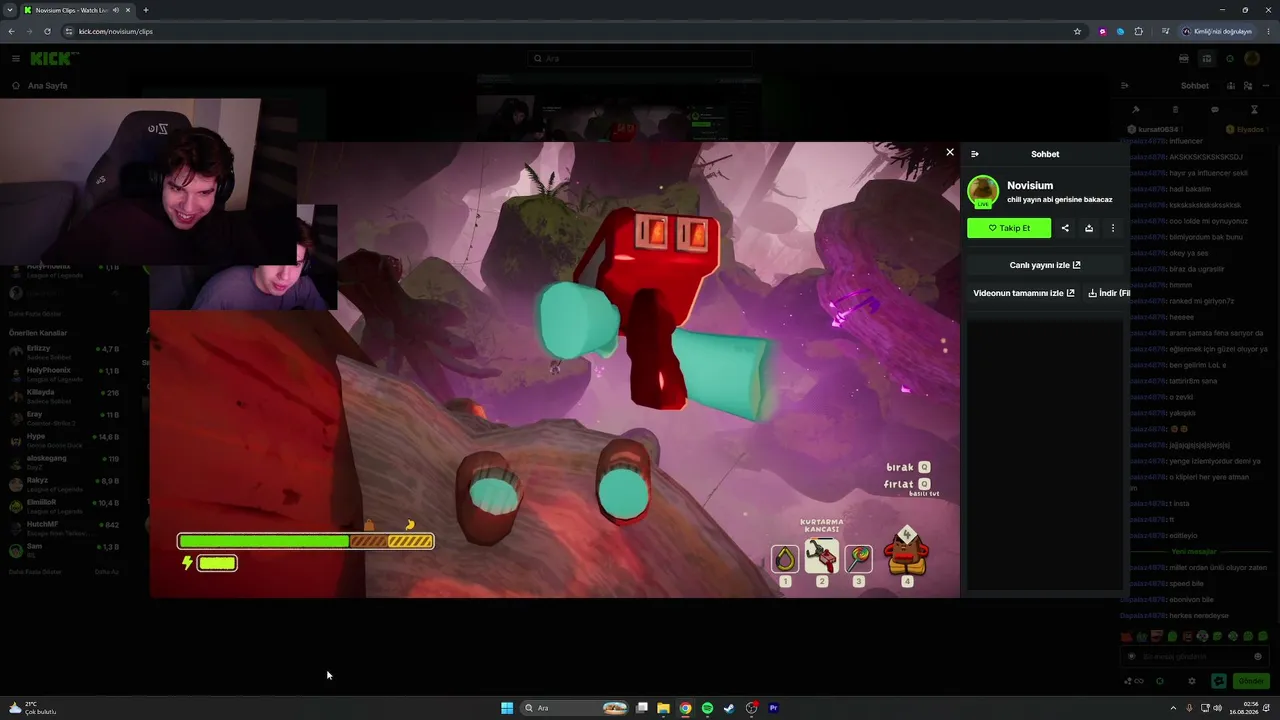Image resolution: width=1280 pixels, height=720 pixels.
Task: Open Novisium's profile avatar
Action: pos(983,191)
